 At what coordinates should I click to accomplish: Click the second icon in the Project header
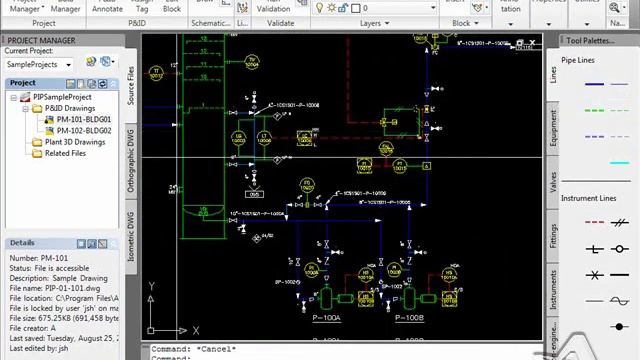pos(81,84)
